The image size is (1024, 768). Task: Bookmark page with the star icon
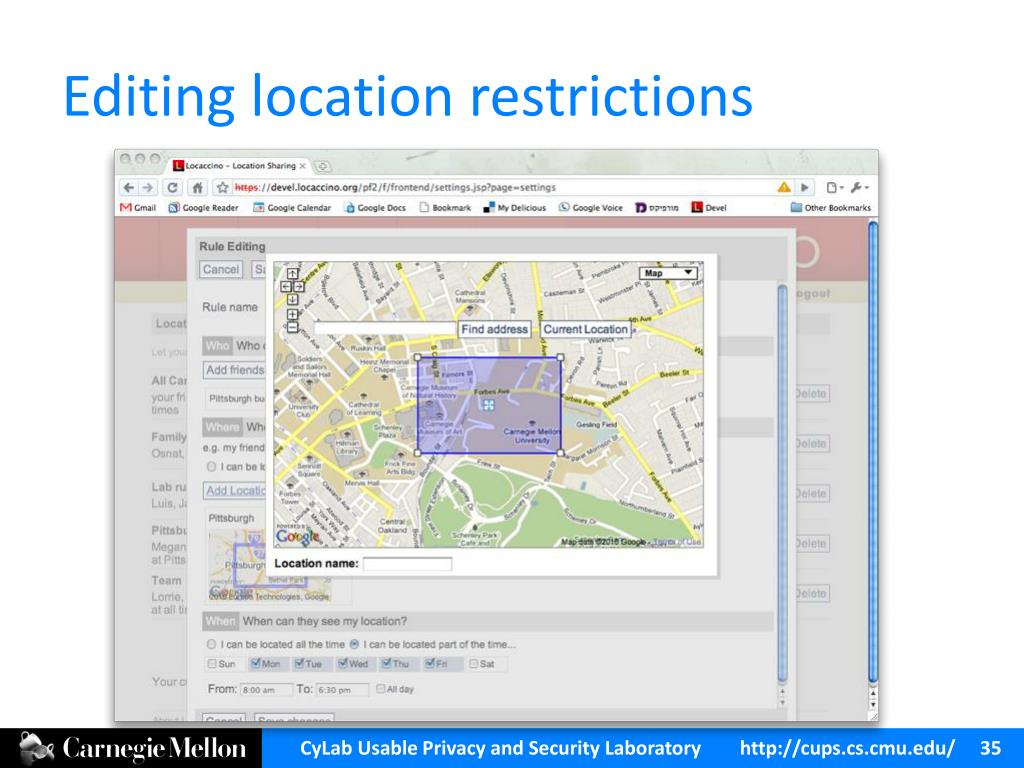coord(223,187)
